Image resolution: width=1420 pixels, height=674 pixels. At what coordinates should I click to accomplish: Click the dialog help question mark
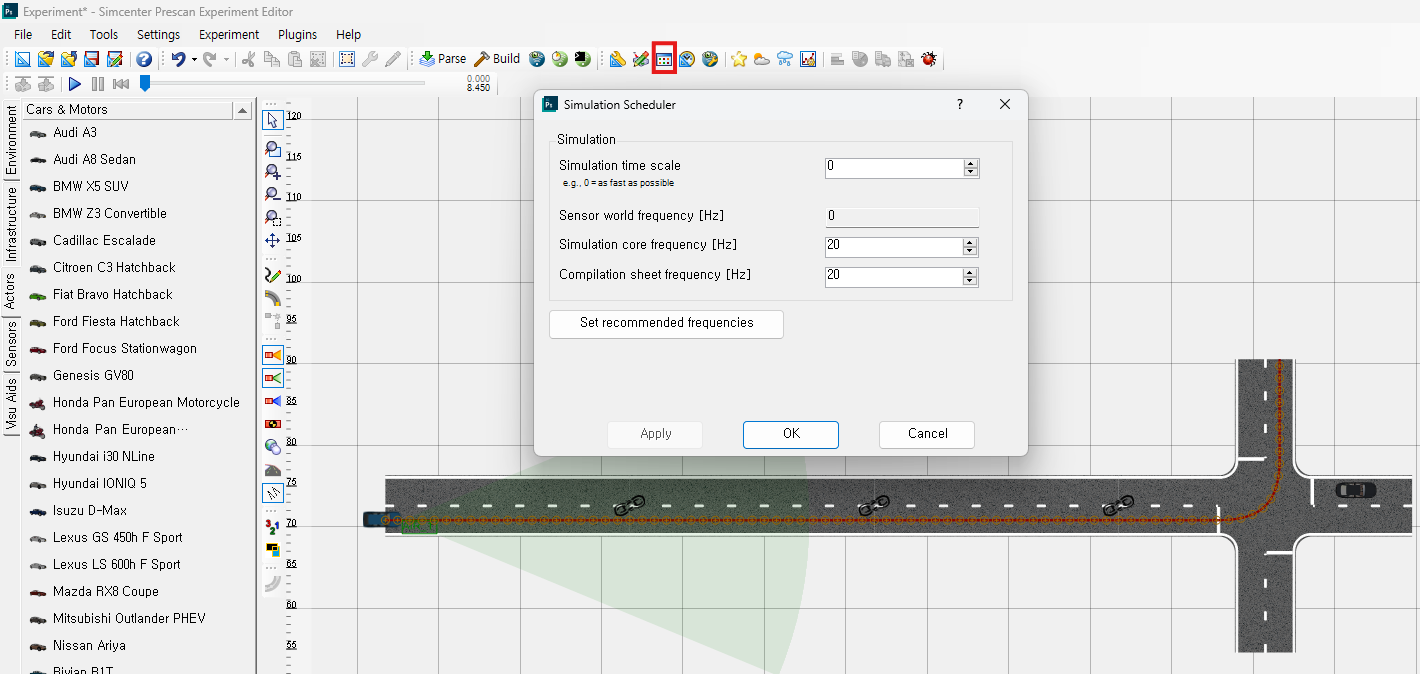(960, 104)
